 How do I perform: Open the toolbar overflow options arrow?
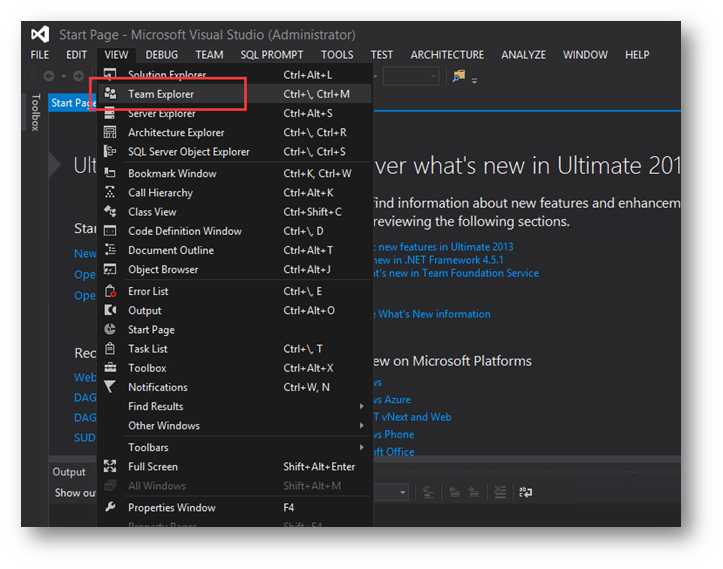pos(474,81)
